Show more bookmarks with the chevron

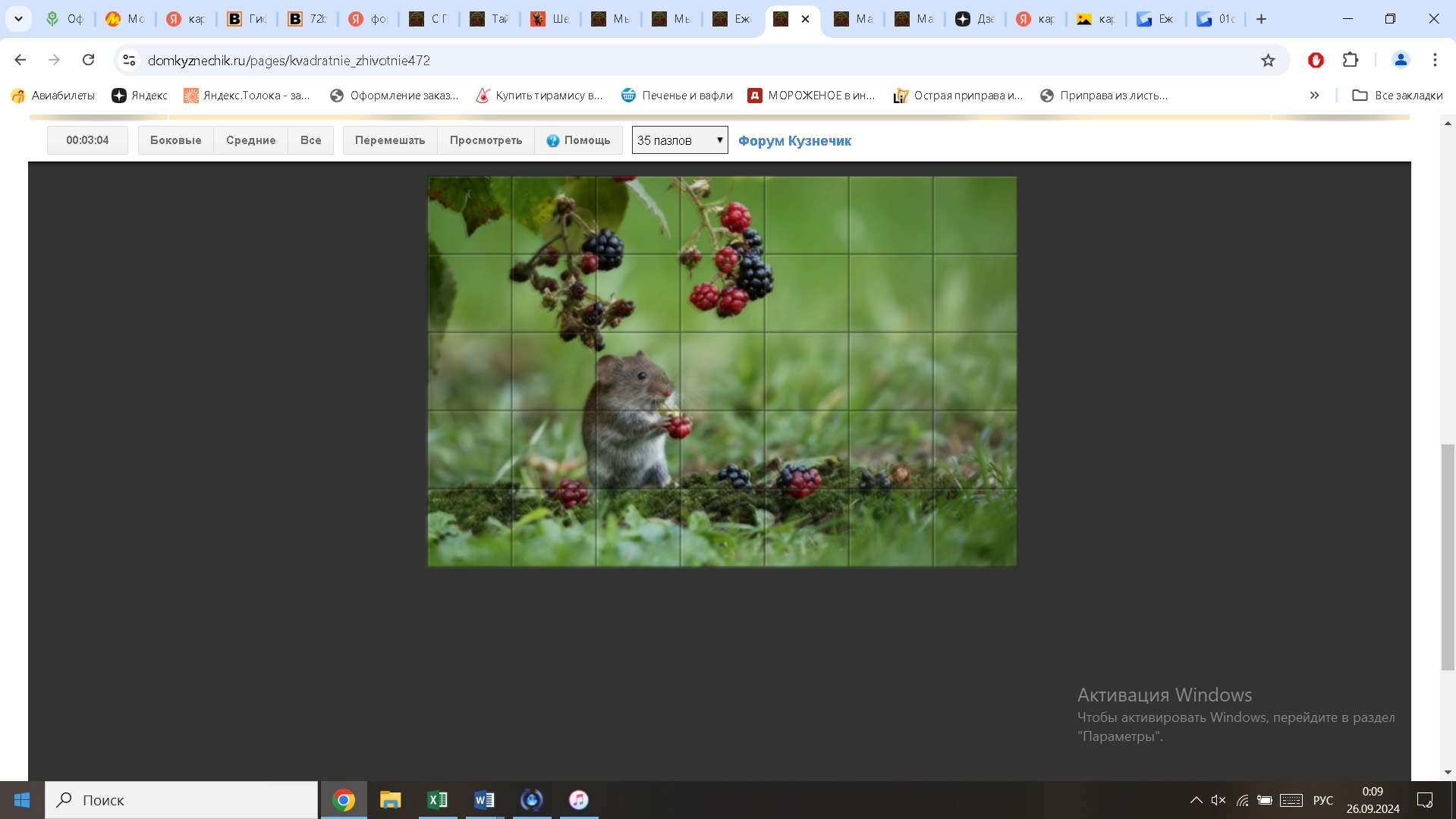tap(1314, 95)
